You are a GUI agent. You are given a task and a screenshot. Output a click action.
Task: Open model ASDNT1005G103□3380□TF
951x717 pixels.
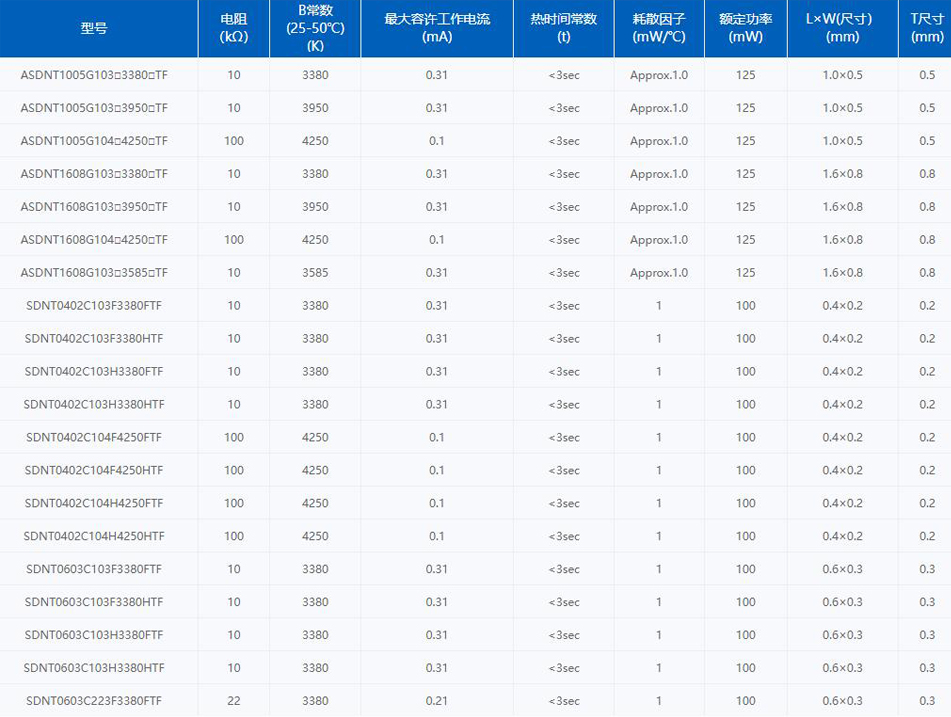(x=94, y=75)
